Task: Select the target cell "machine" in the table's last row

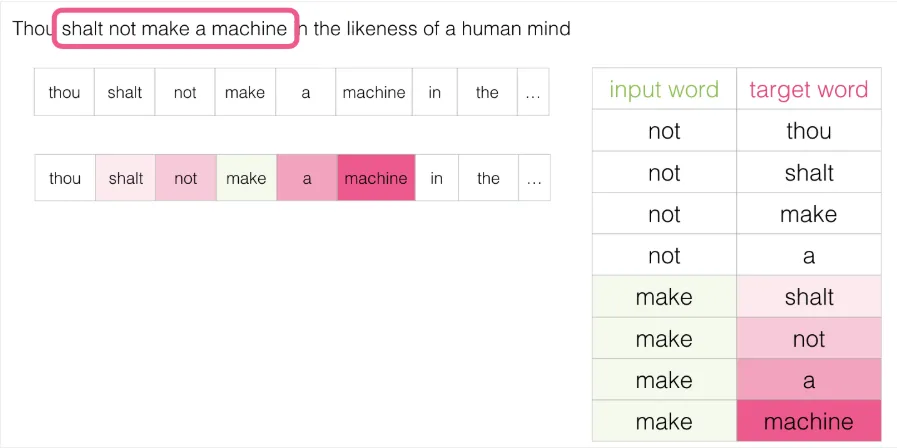Action: 808,422
